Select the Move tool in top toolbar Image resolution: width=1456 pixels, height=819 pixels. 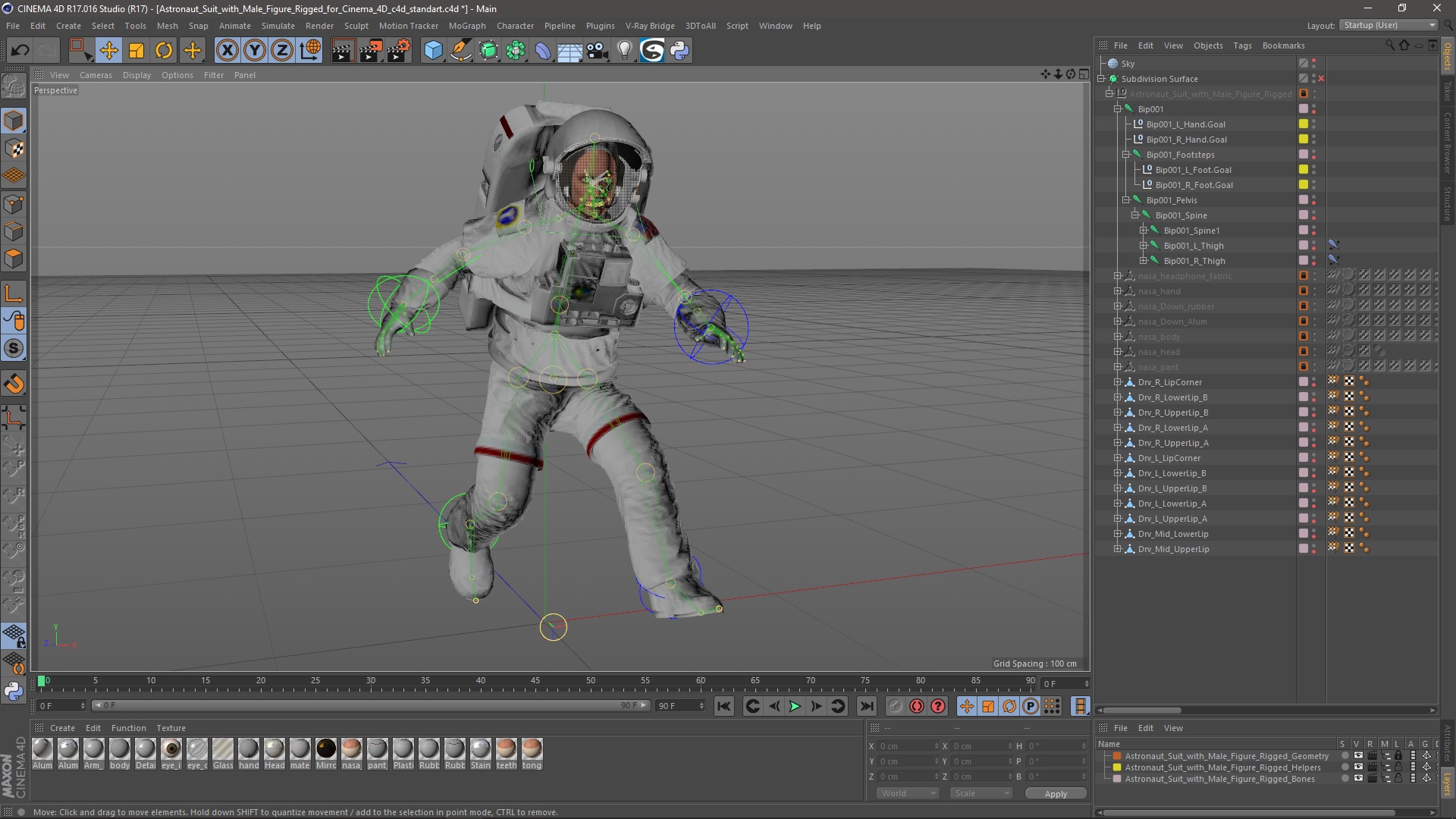[108, 51]
